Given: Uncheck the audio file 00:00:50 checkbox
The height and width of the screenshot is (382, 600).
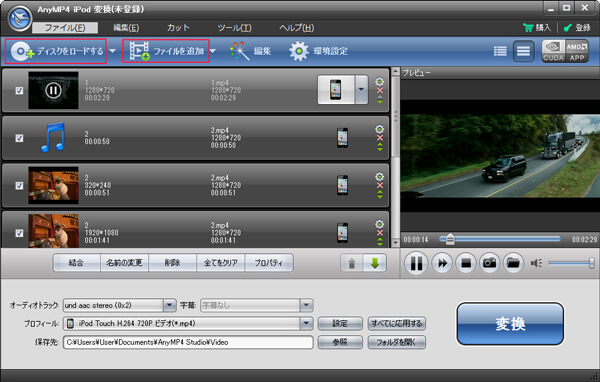Looking at the screenshot, I should (x=19, y=138).
